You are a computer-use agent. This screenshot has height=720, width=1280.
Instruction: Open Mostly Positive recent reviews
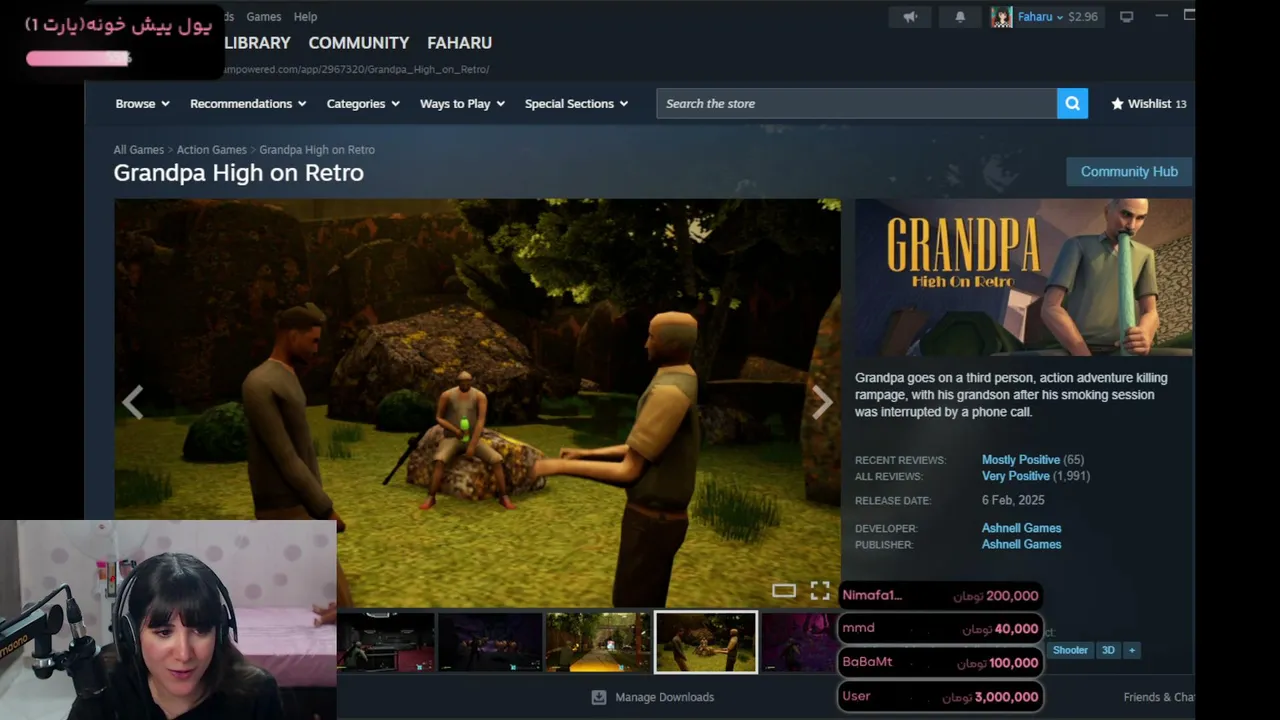click(x=1021, y=460)
